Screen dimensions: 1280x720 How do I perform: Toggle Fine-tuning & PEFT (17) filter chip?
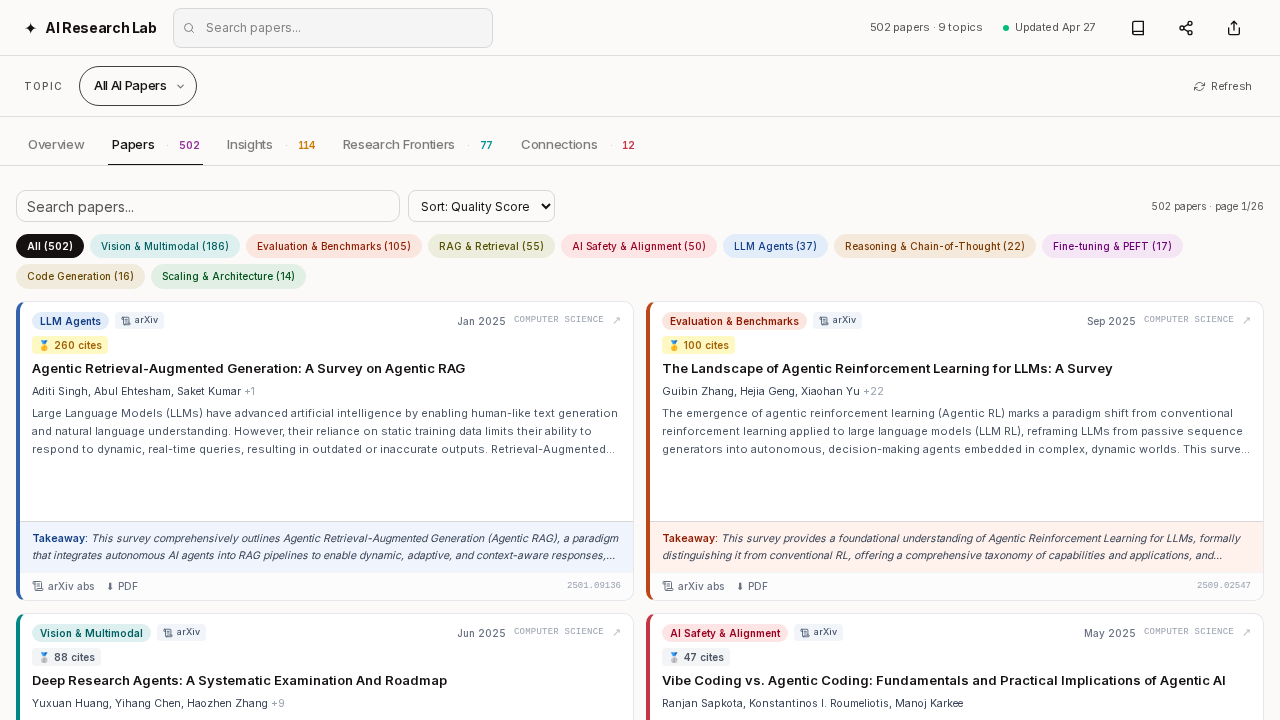pyautogui.click(x=1112, y=246)
